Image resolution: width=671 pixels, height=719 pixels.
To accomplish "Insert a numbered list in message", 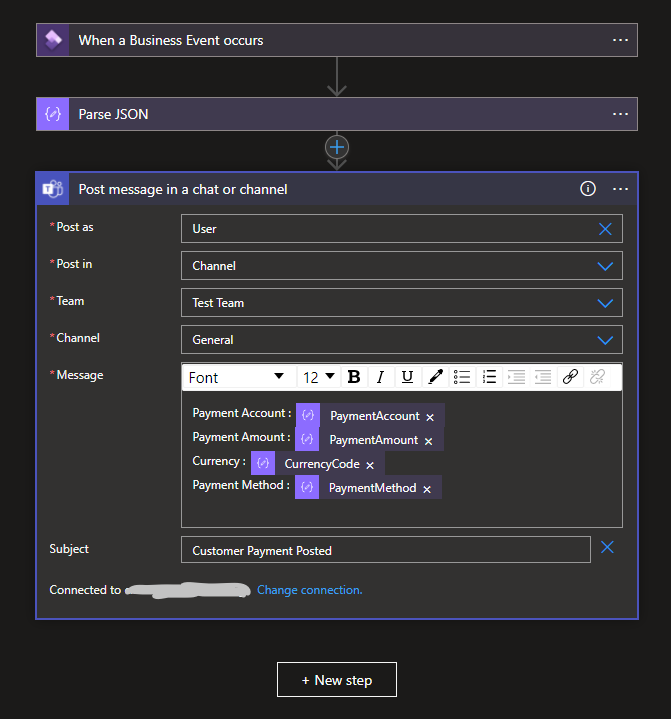I will [x=489, y=377].
